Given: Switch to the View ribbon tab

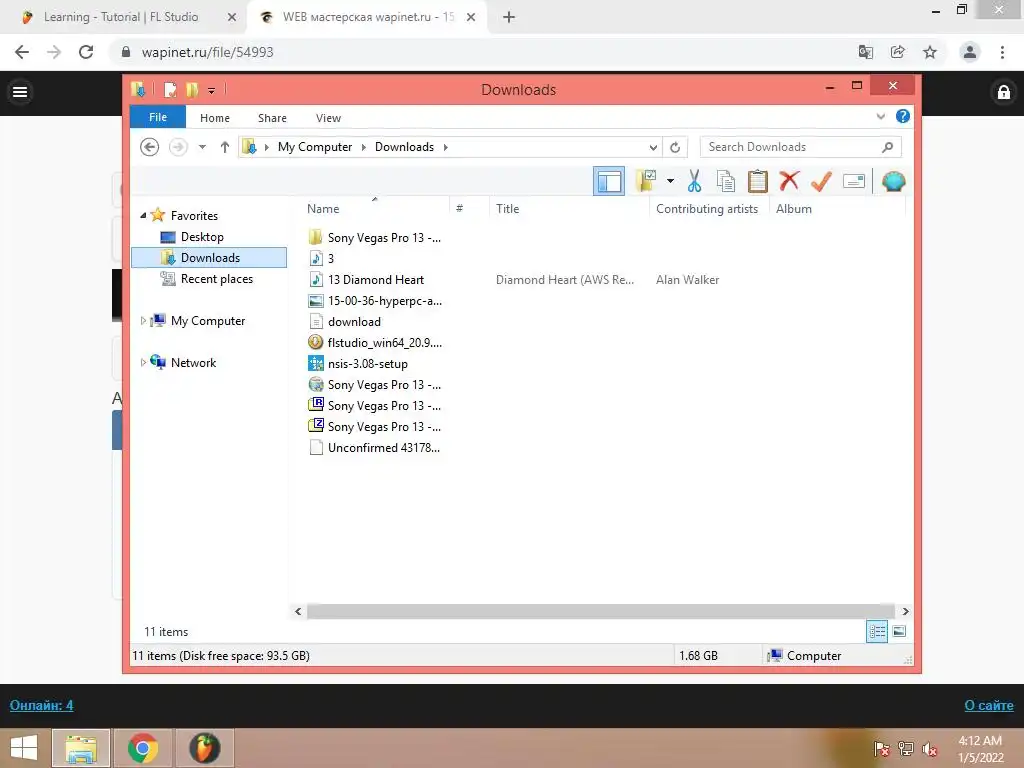Looking at the screenshot, I should click(328, 118).
